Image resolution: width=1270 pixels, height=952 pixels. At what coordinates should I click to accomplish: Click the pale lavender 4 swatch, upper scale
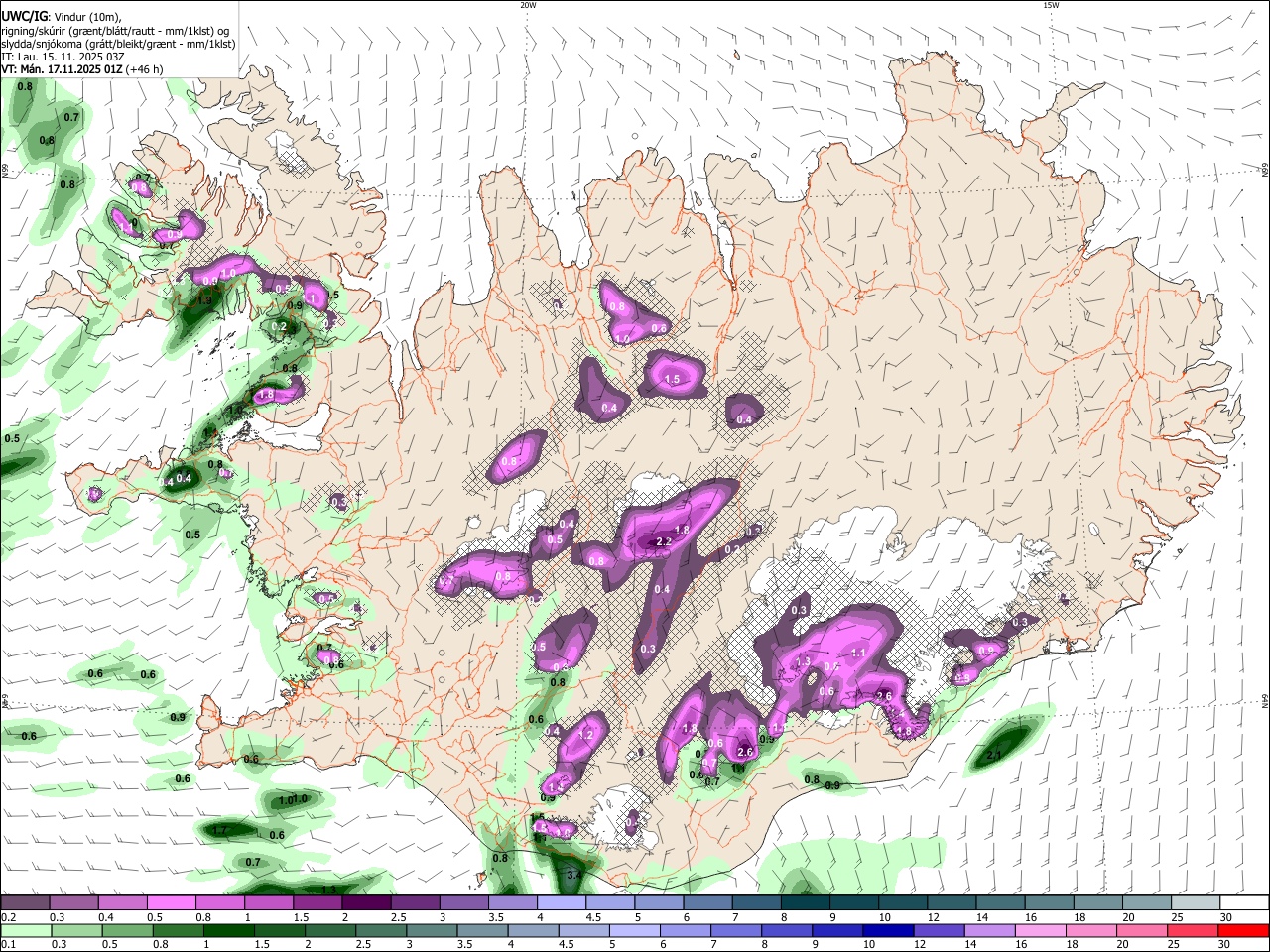coord(562,902)
